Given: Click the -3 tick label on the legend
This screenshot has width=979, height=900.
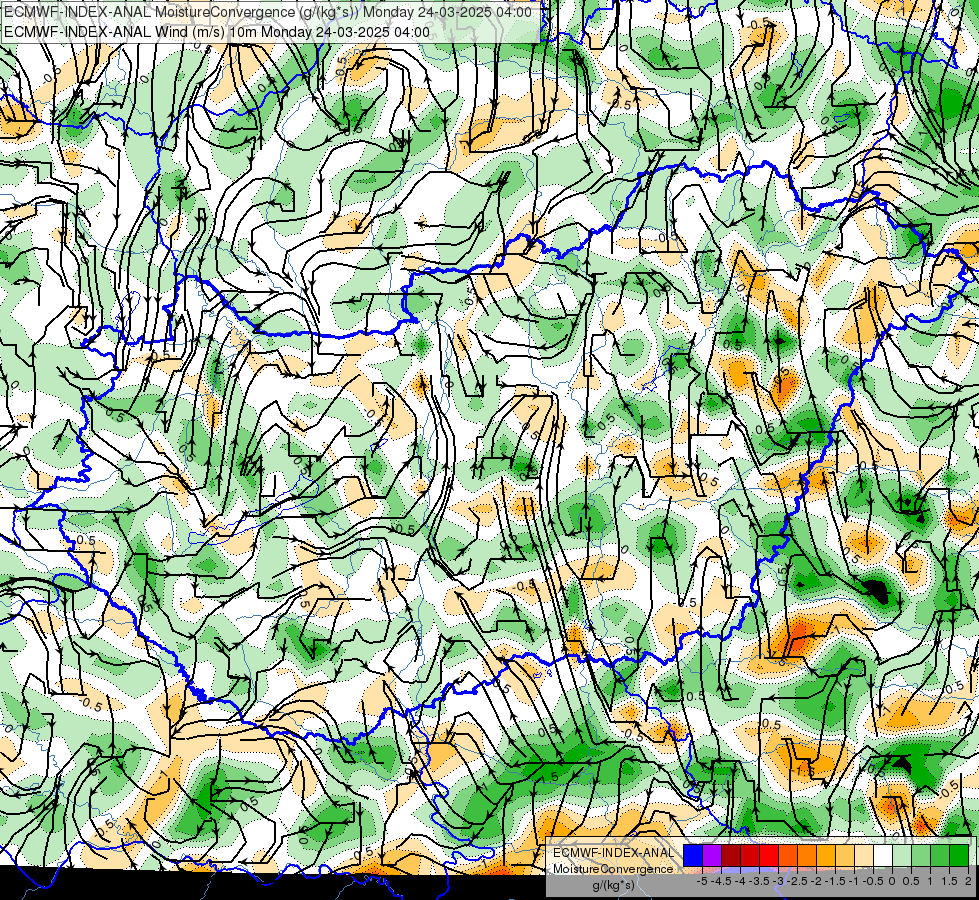Looking at the screenshot, I should pyautogui.click(x=779, y=881).
